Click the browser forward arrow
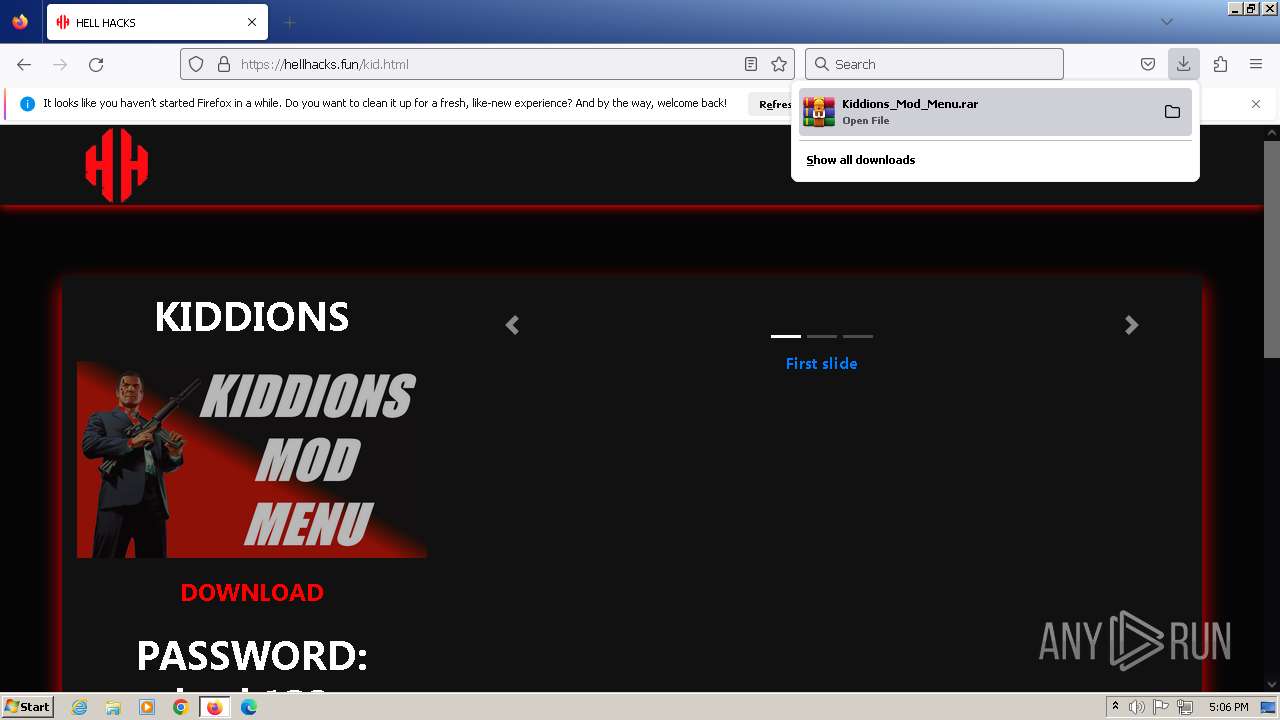Image resolution: width=1280 pixels, height=720 pixels. pyautogui.click(x=60, y=64)
